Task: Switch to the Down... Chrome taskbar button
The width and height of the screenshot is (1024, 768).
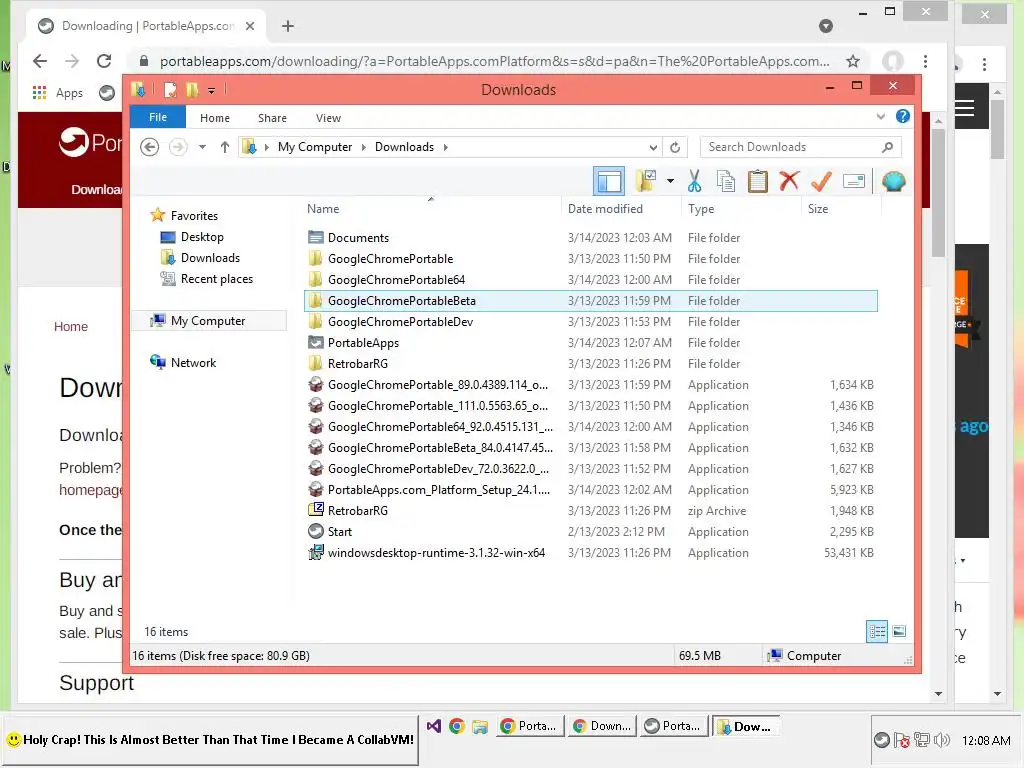Action: coord(601,726)
